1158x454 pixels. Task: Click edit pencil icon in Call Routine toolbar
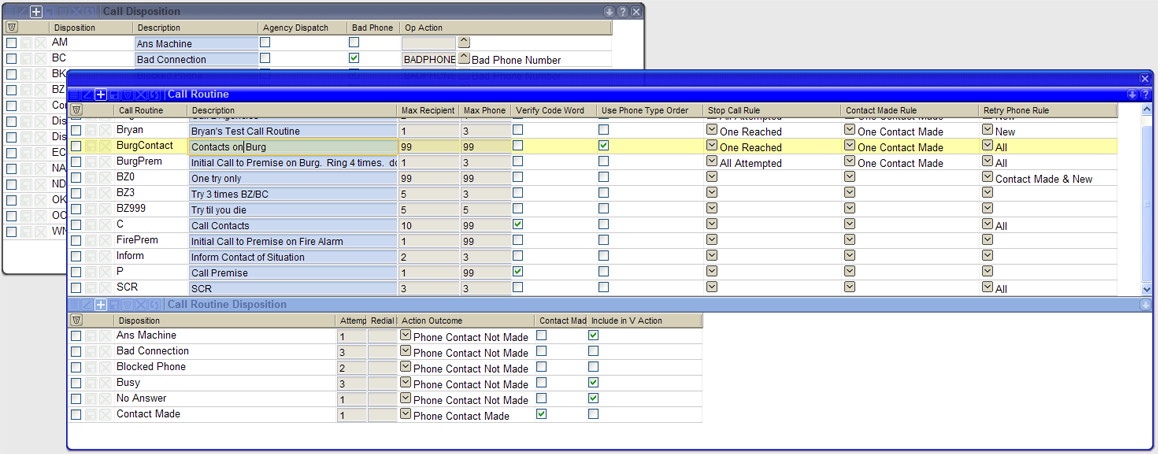pos(88,94)
